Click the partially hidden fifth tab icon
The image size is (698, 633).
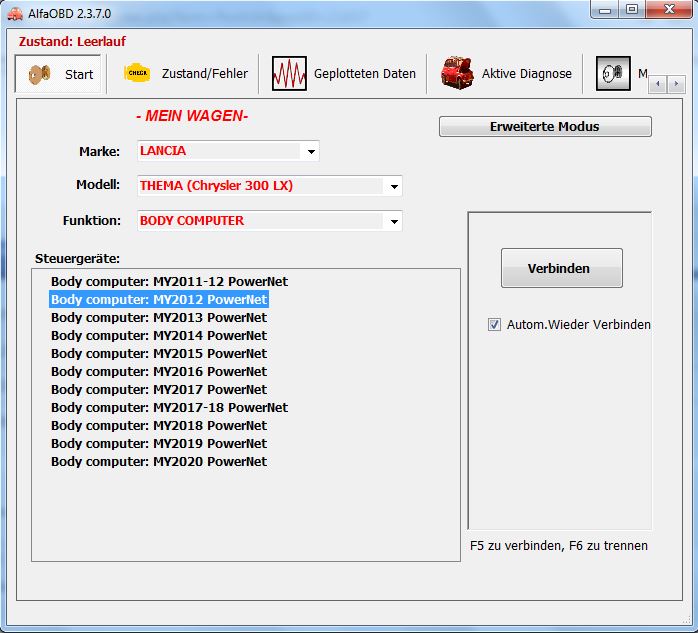612,74
